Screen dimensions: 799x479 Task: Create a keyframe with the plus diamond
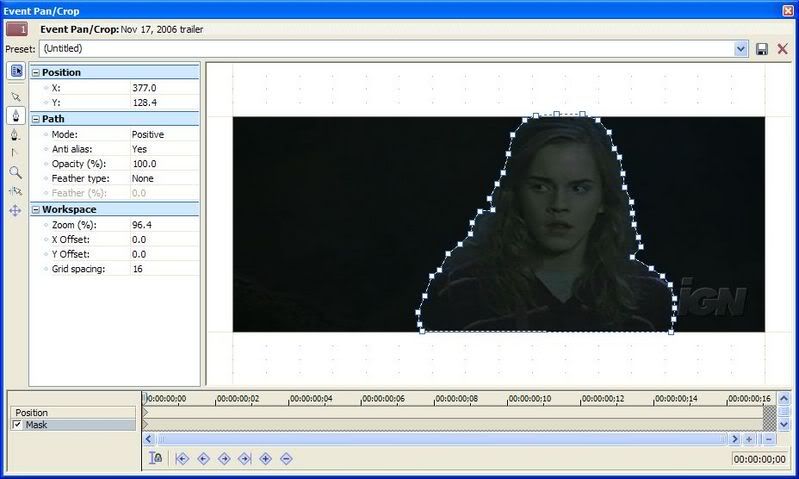click(265, 459)
